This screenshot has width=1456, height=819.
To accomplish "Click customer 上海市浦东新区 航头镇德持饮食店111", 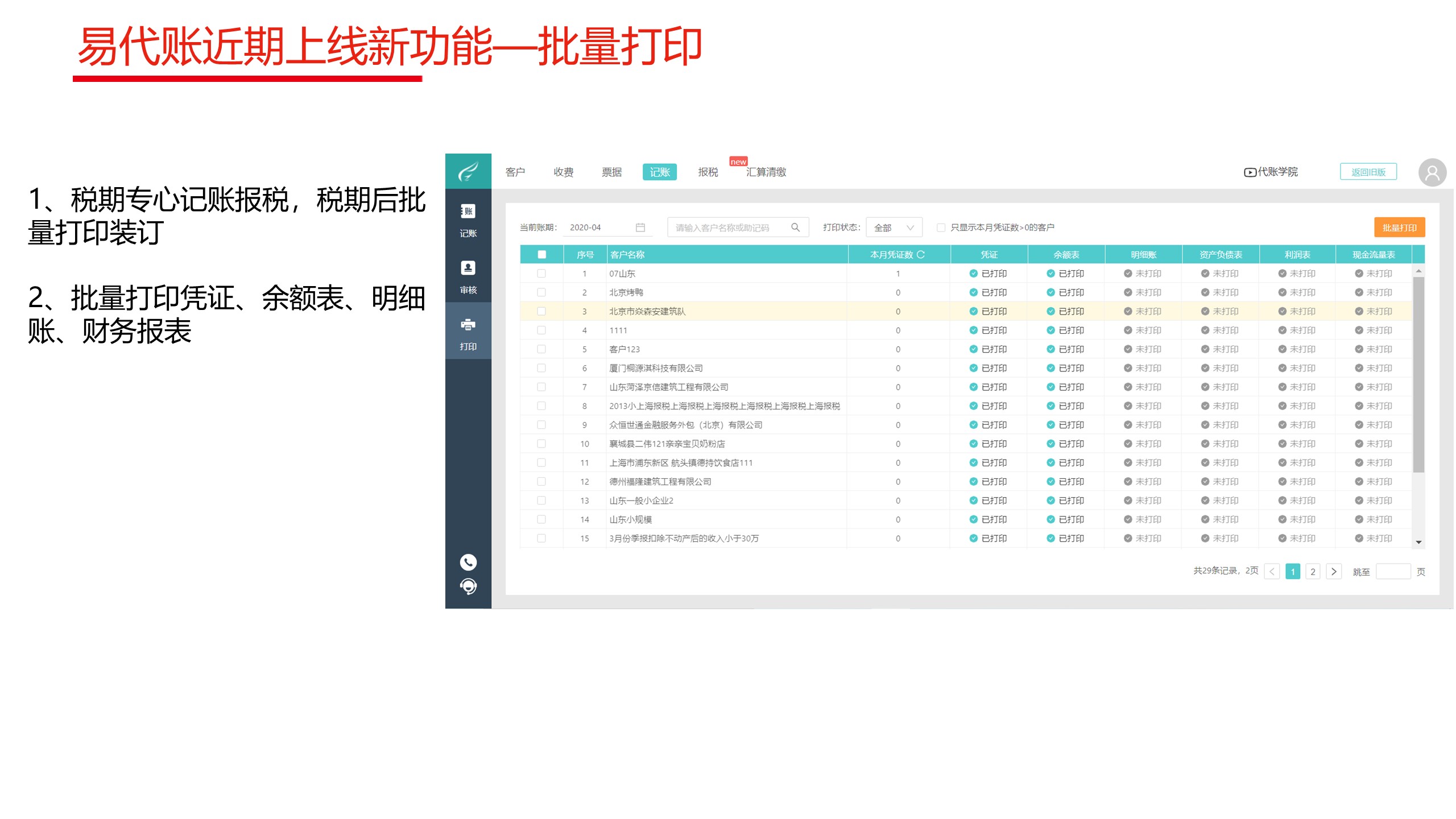I will (x=681, y=463).
